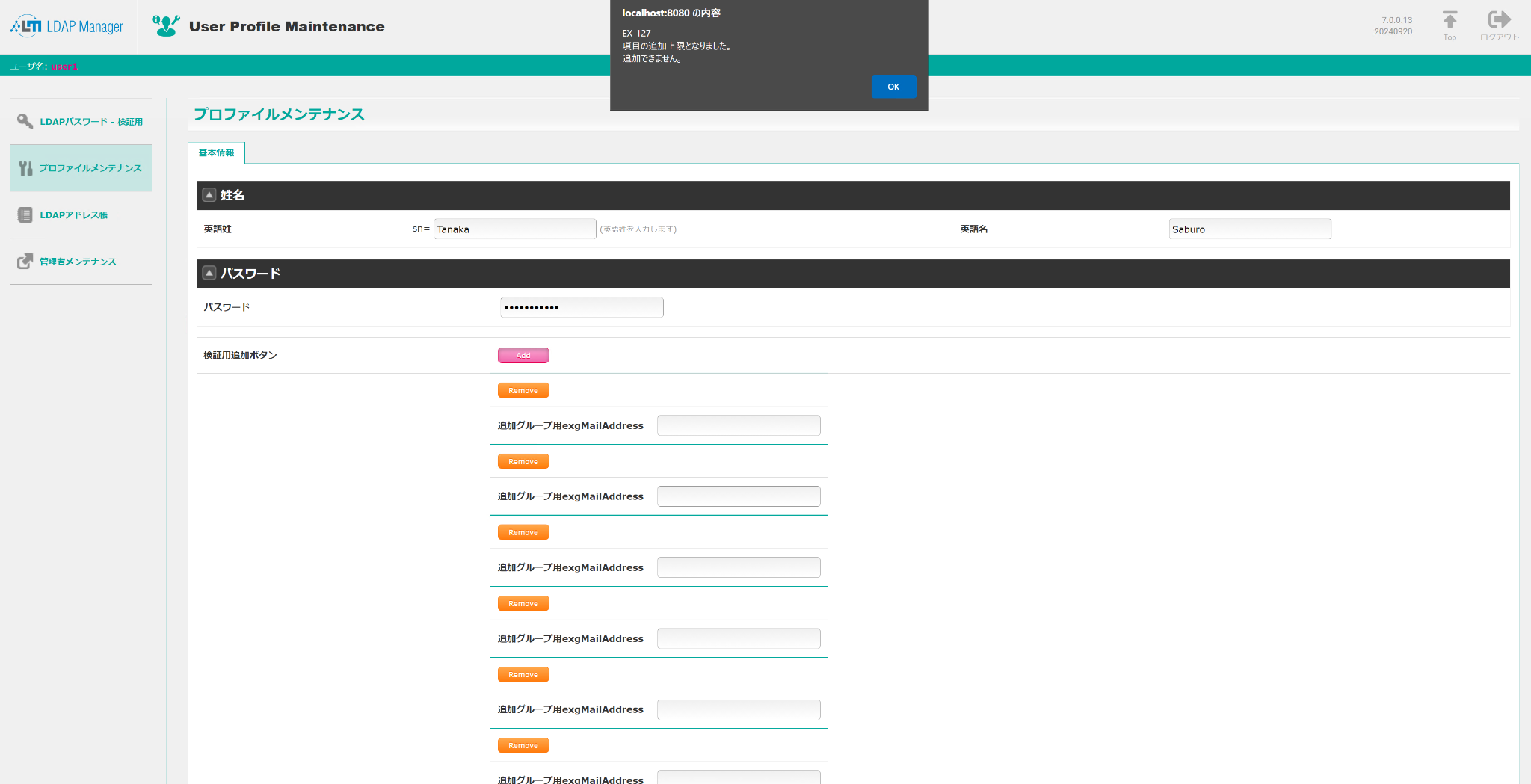Focus the fourth exgMailAddress input field
Screen dimensions: 1531x784
coord(739,638)
